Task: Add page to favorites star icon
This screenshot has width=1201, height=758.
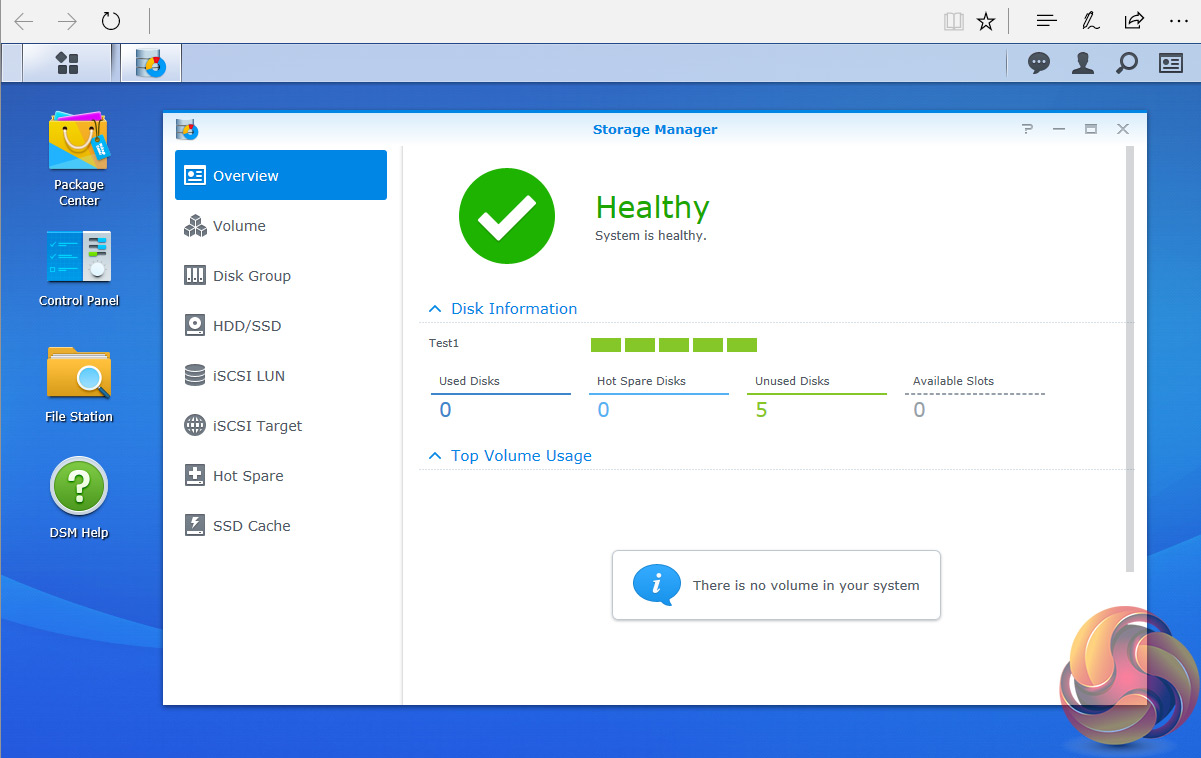Action: [x=986, y=21]
